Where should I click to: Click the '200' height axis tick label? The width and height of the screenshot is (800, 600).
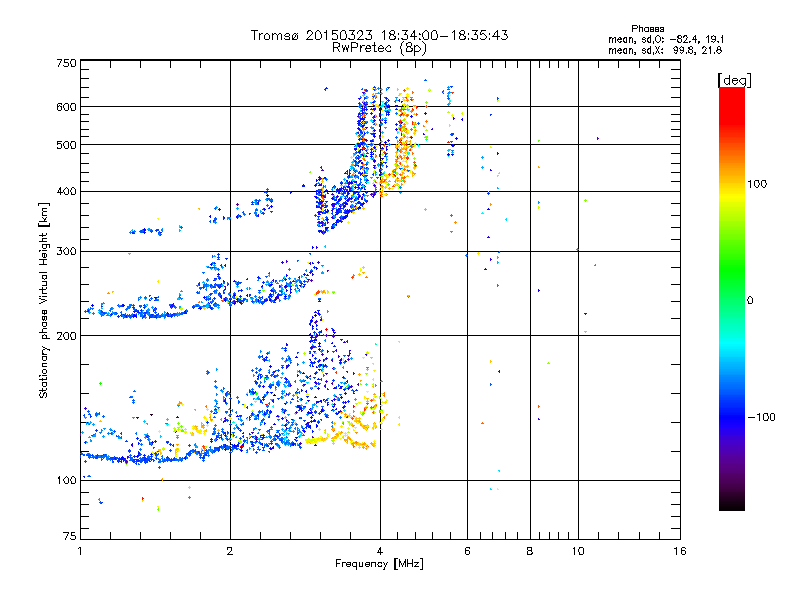tap(66, 336)
